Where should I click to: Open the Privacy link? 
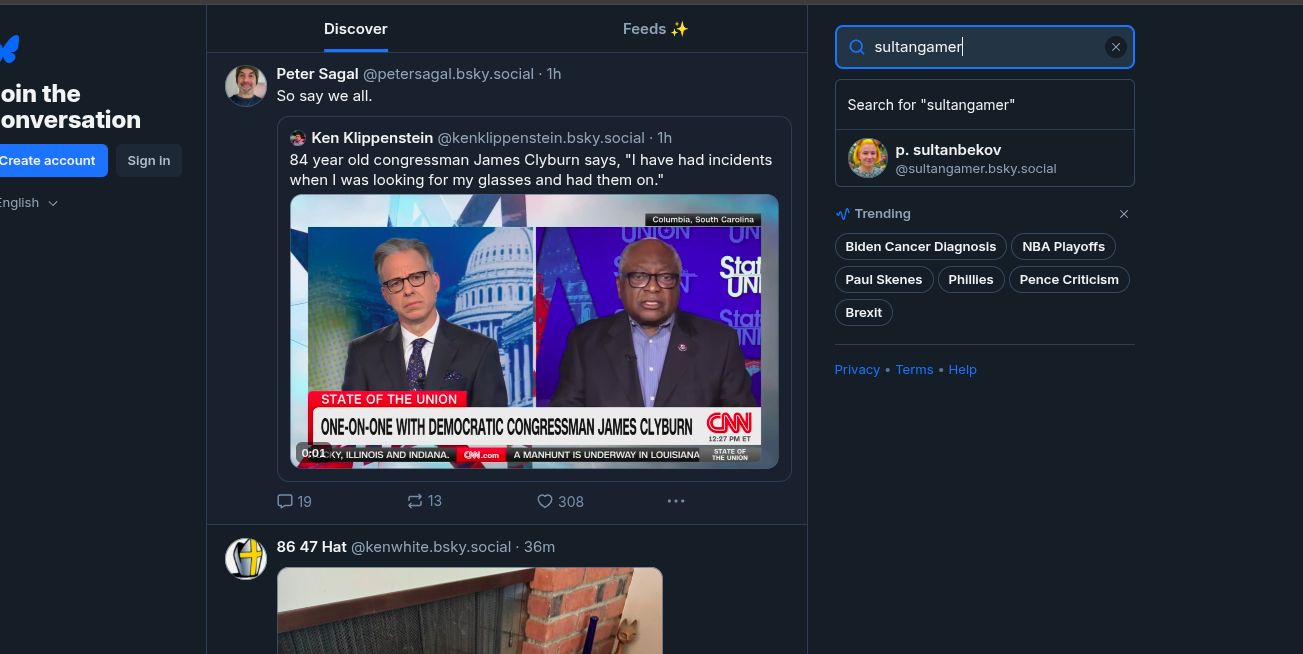(x=857, y=370)
